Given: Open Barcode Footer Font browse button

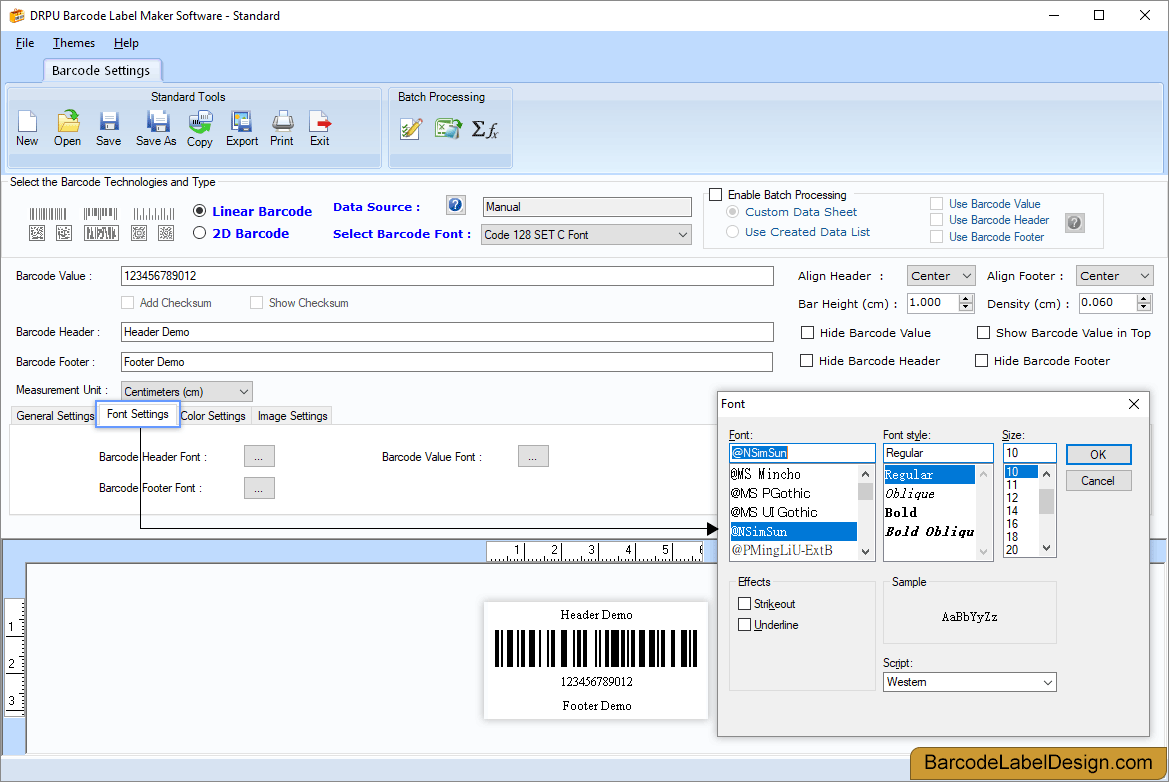Looking at the screenshot, I should (x=259, y=488).
